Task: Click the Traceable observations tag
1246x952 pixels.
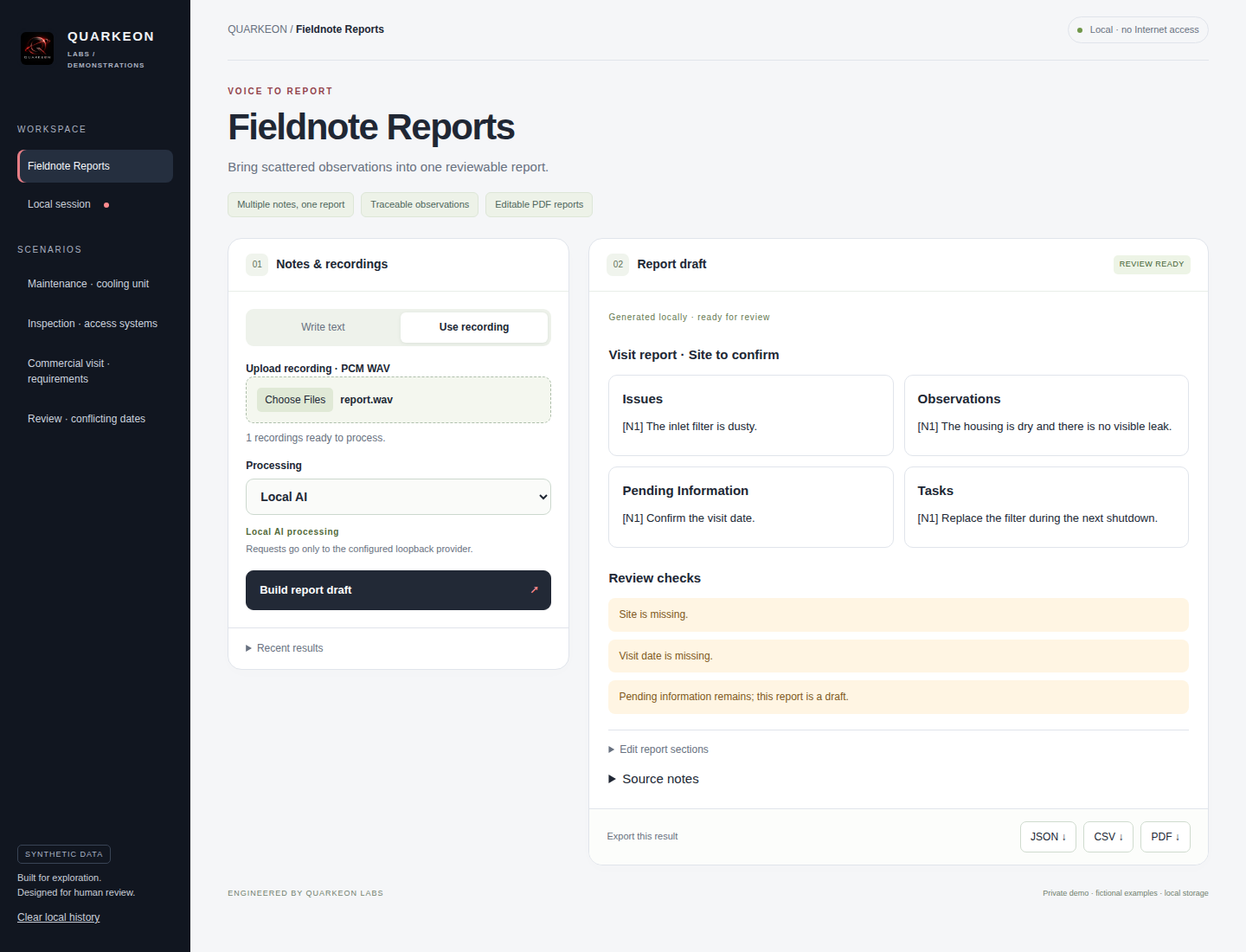Action: tap(420, 204)
